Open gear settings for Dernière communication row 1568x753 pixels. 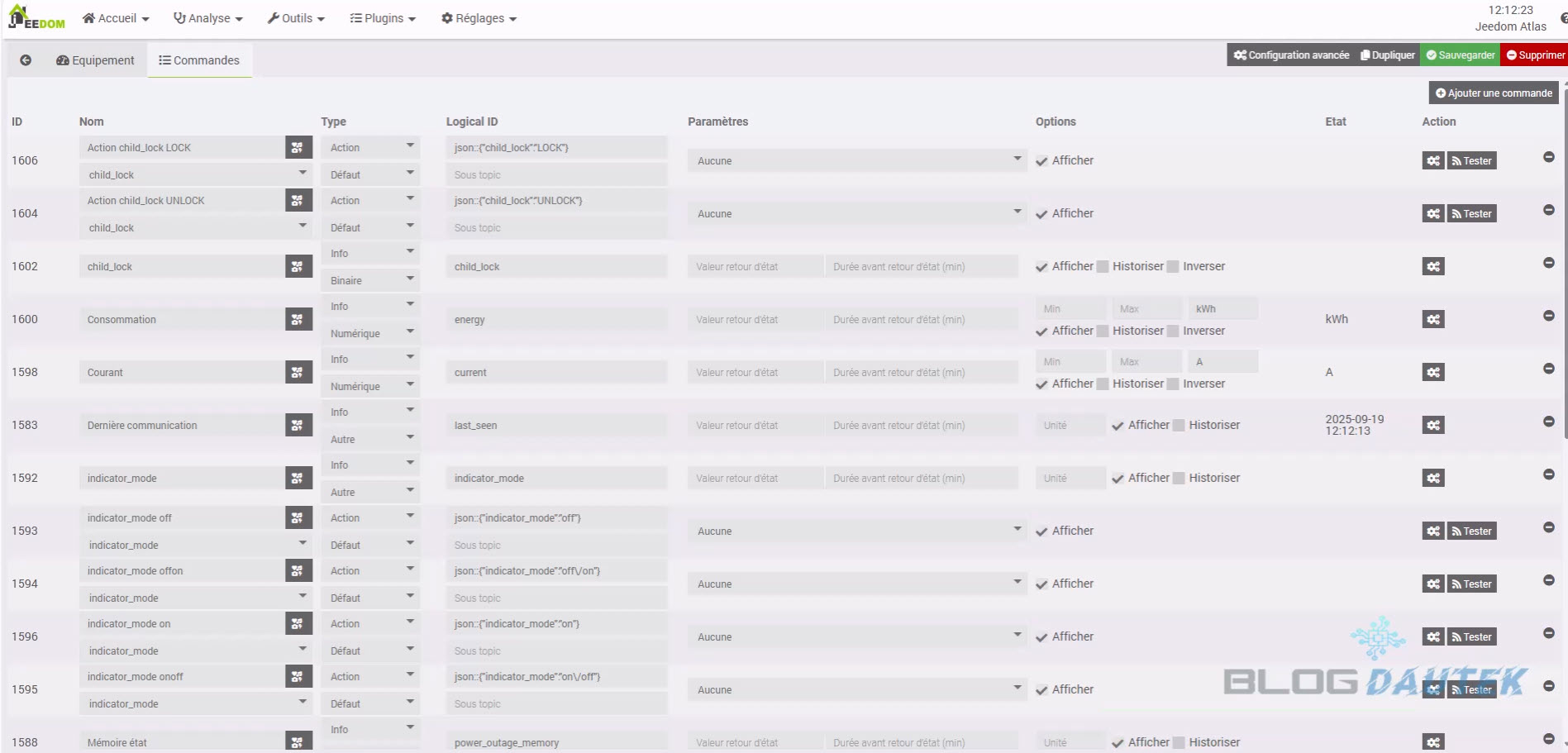click(1433, 426)
